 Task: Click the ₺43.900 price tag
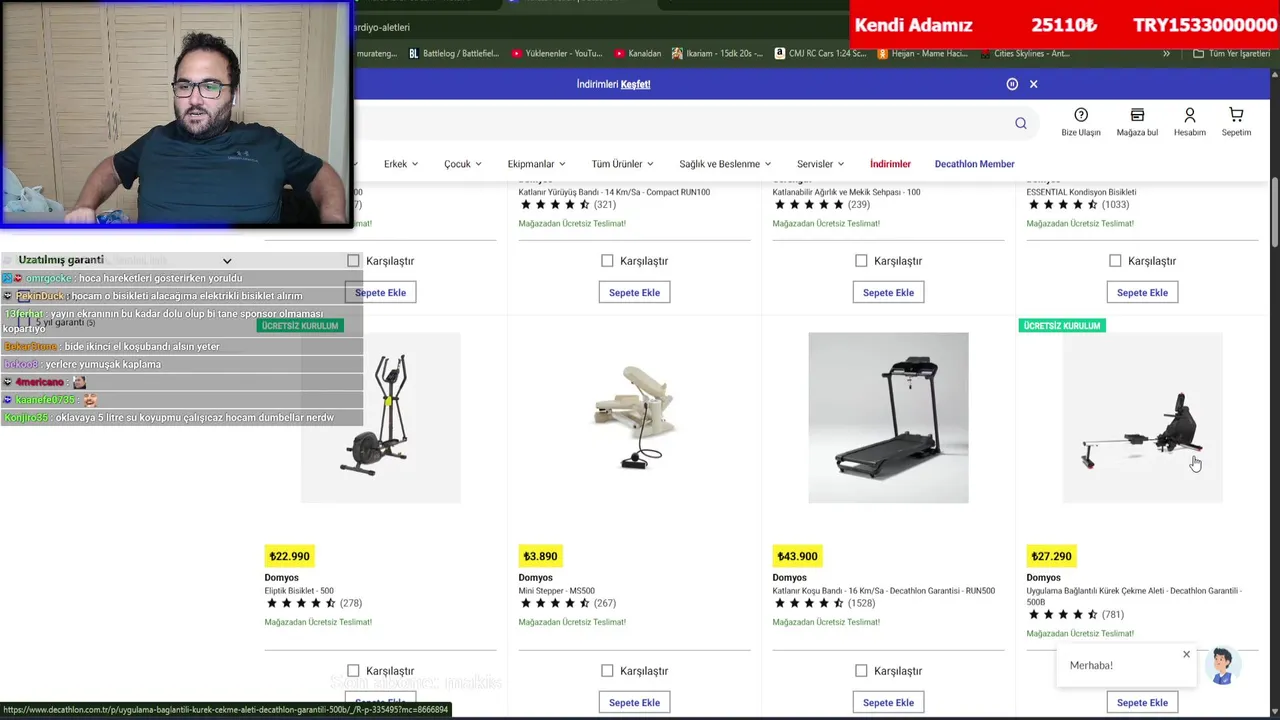coord(797,556)
